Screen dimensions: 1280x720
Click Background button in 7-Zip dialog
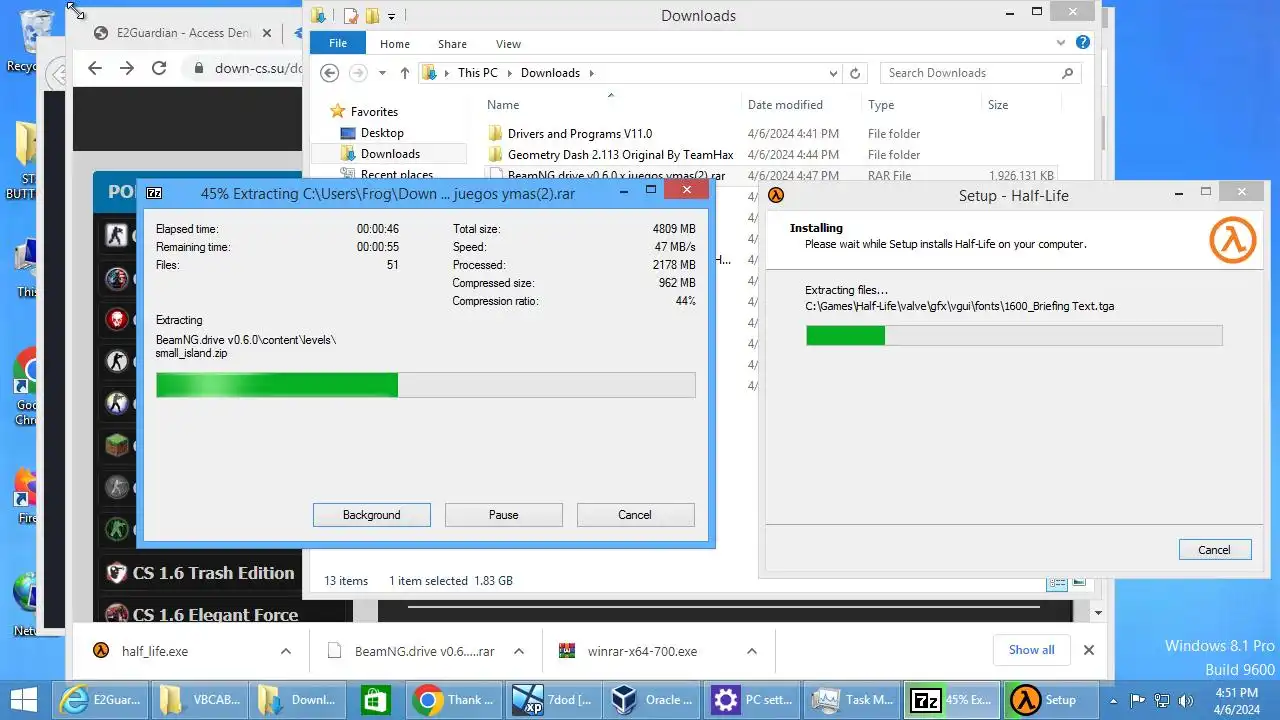pos(372,515)
